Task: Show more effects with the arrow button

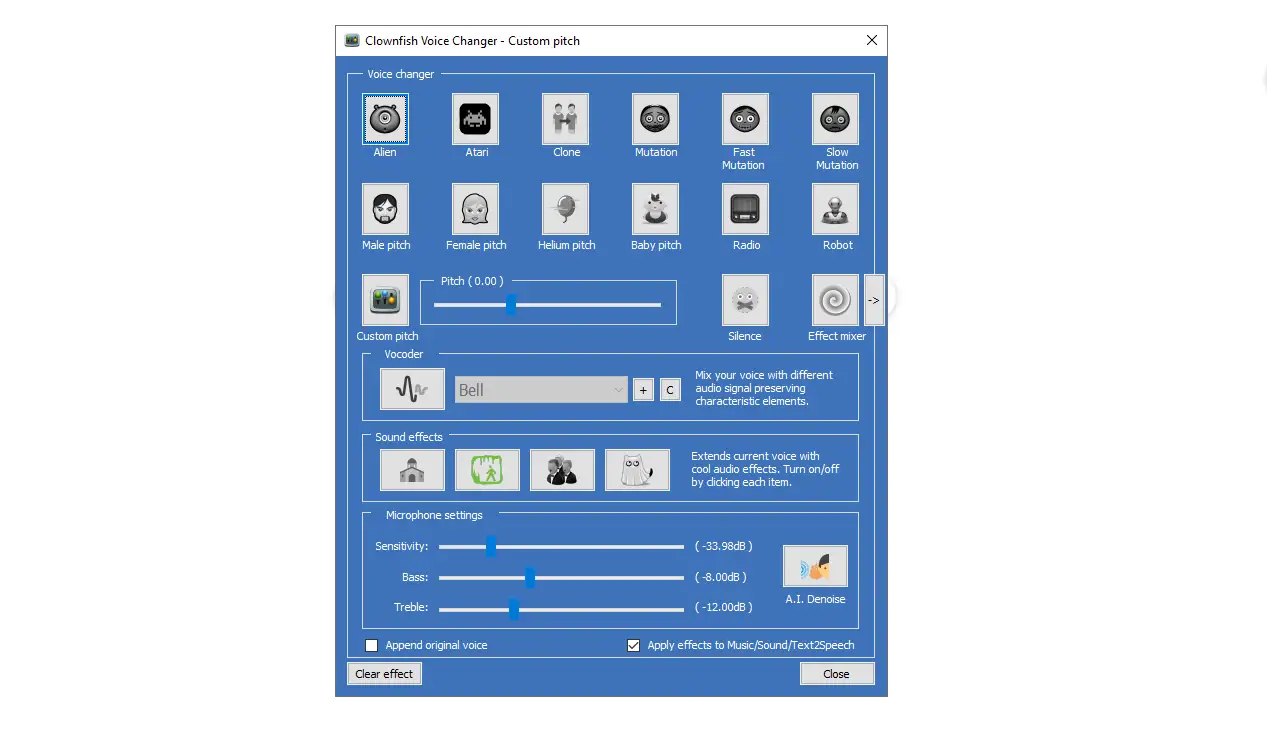Action: coord(874,300)
